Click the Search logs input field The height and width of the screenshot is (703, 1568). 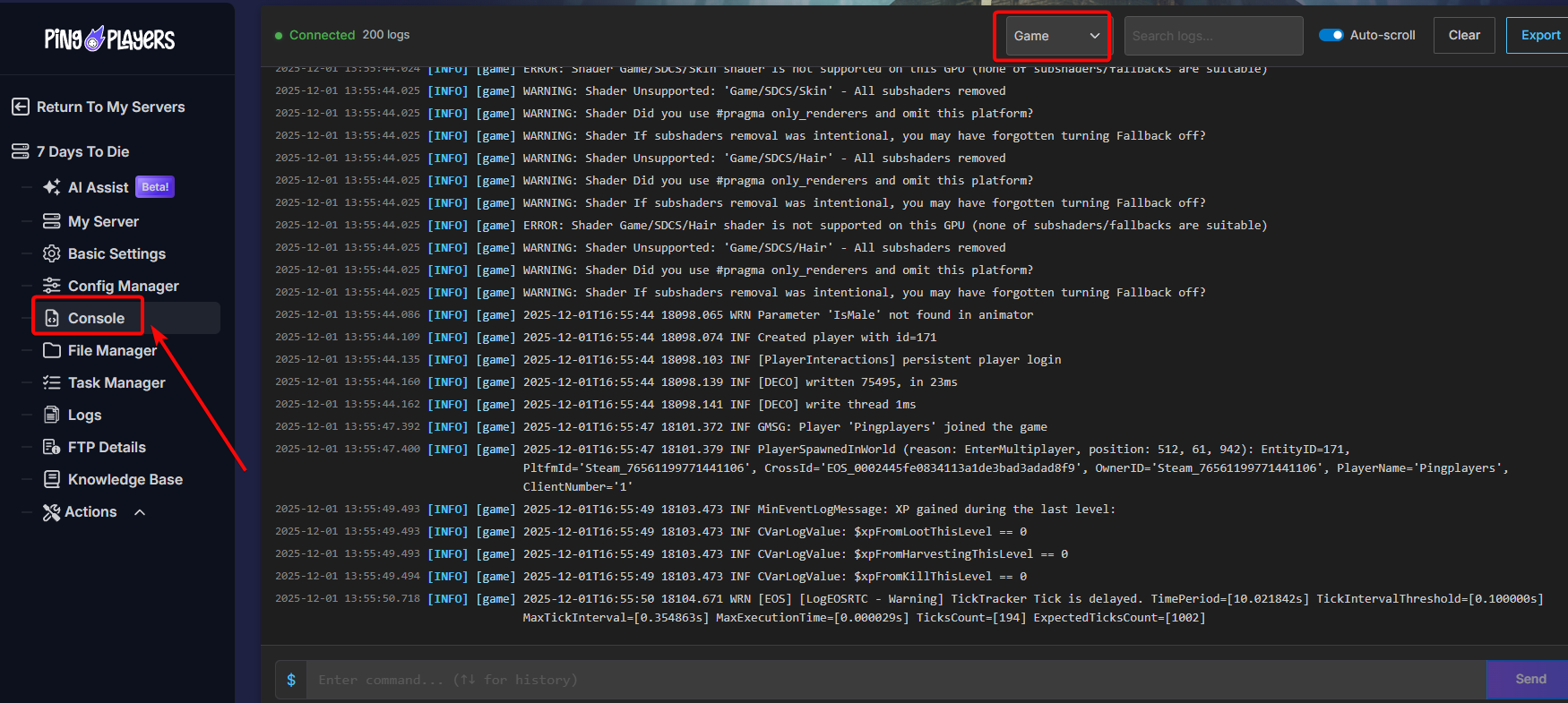(x=1212, y=36)
